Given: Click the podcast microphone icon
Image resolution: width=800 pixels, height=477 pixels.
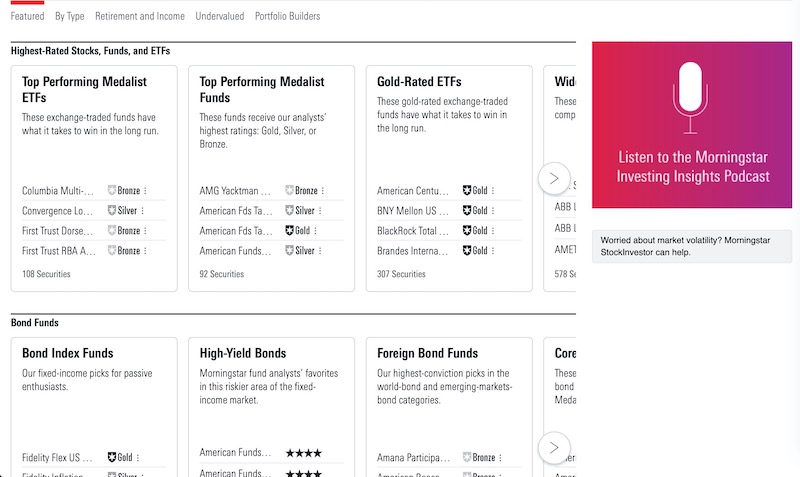Looking at the screenshot, I should click(689, 97).
